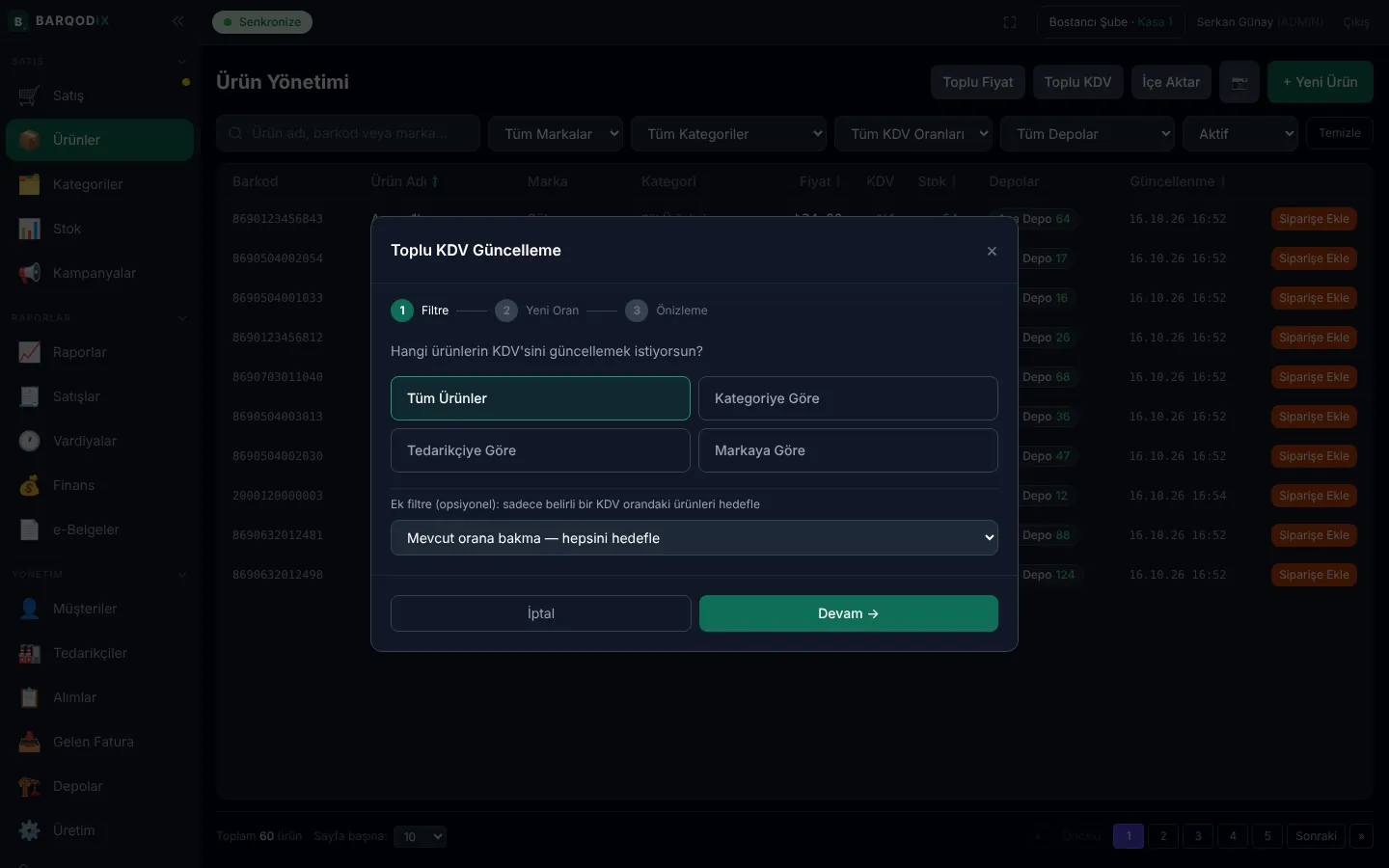Open the Kategoriler folder icon

point(30,184)
